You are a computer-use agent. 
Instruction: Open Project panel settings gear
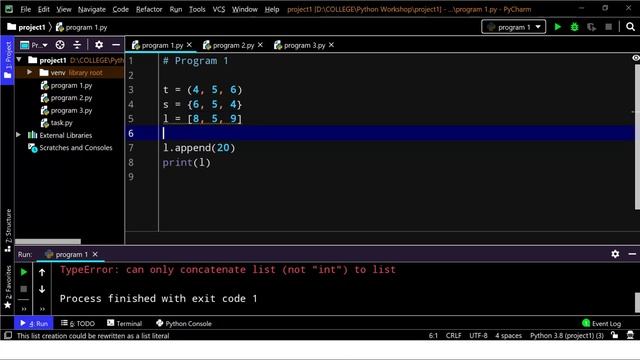99,45
